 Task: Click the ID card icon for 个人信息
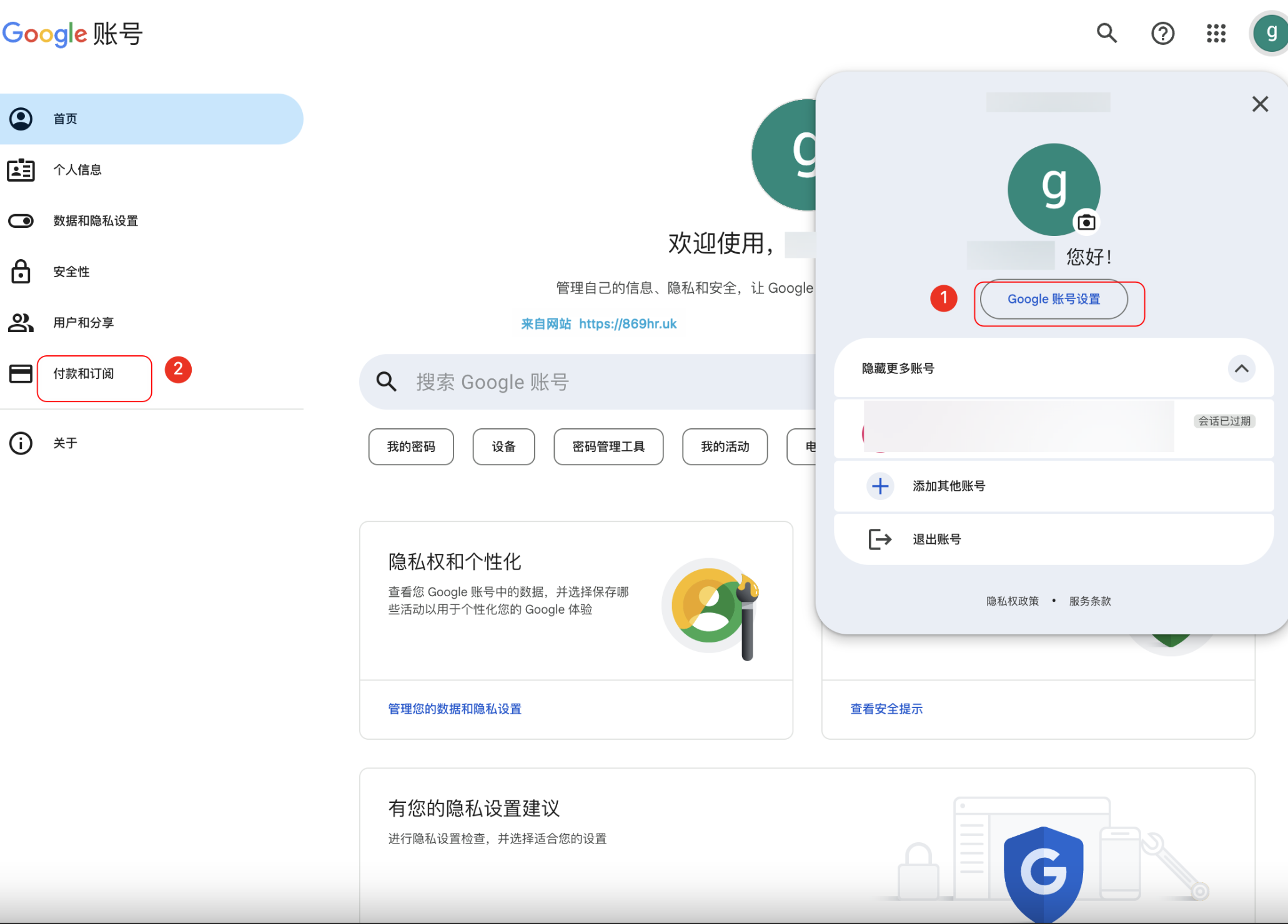(21, 170)
